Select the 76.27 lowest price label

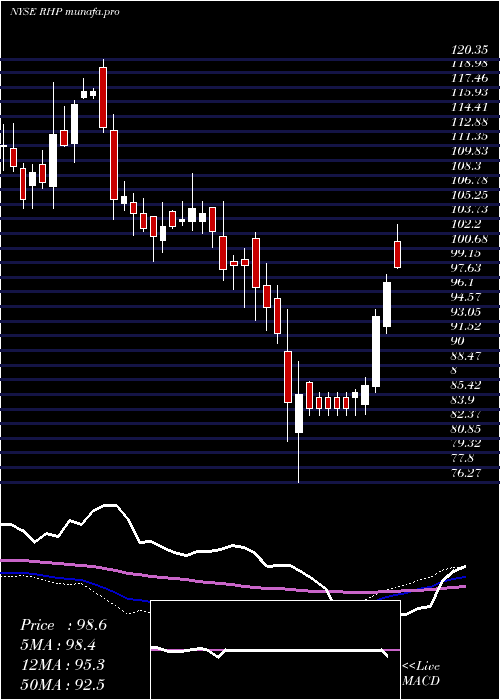[467, 472]
